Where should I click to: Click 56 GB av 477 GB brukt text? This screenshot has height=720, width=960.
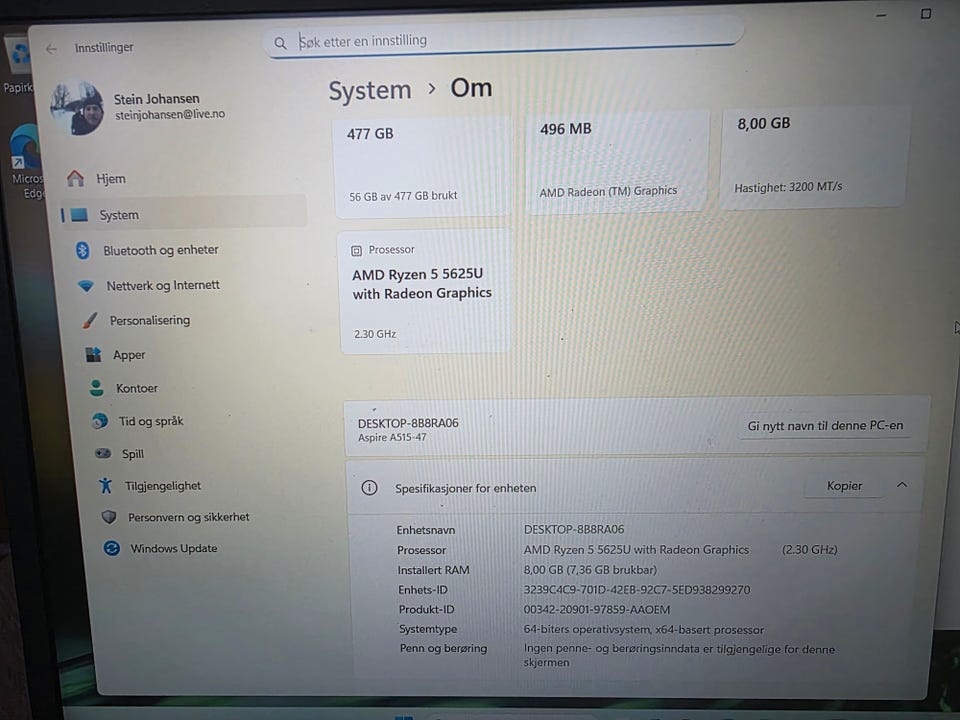(403, 196)
